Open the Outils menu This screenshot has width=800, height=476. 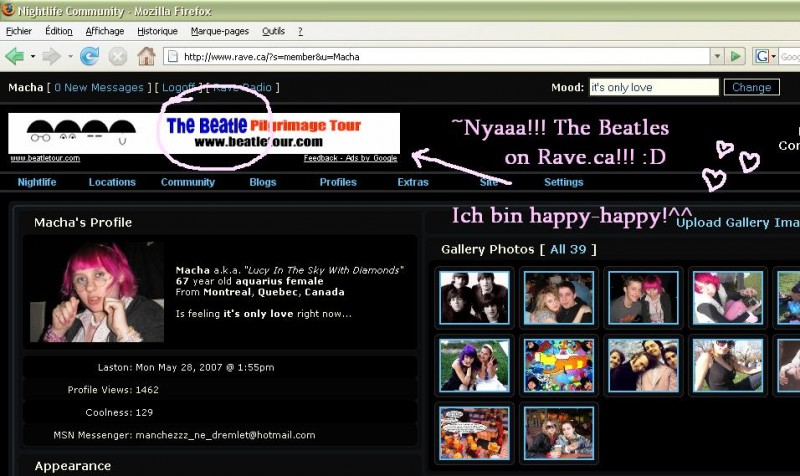click(273, 31)
